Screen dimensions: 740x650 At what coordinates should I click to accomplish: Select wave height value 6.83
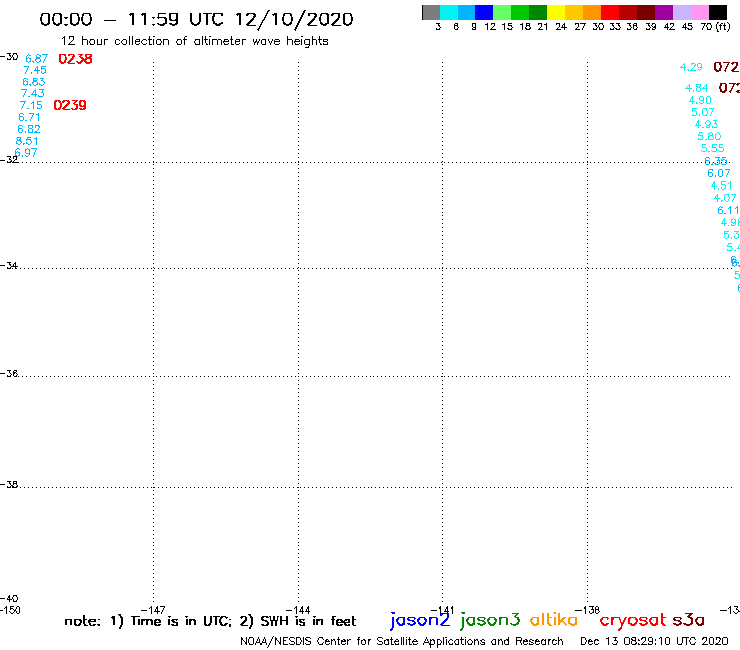point(34,82)
